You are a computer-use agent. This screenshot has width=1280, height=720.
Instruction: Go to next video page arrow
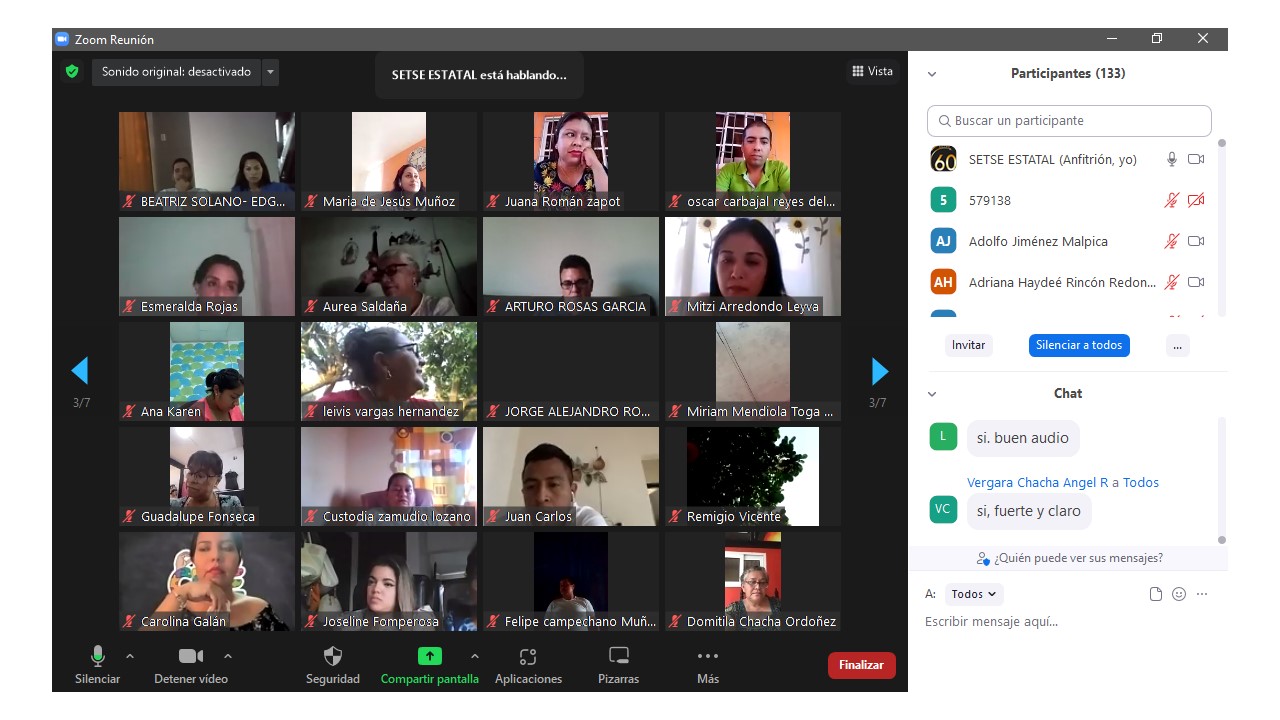coord(880,371)
